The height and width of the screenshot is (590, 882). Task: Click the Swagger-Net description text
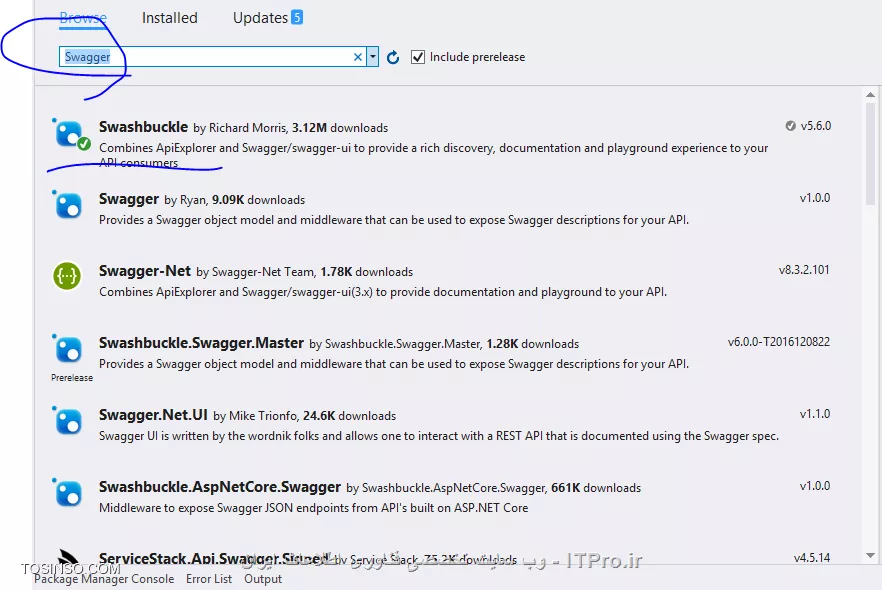[382, 292]
